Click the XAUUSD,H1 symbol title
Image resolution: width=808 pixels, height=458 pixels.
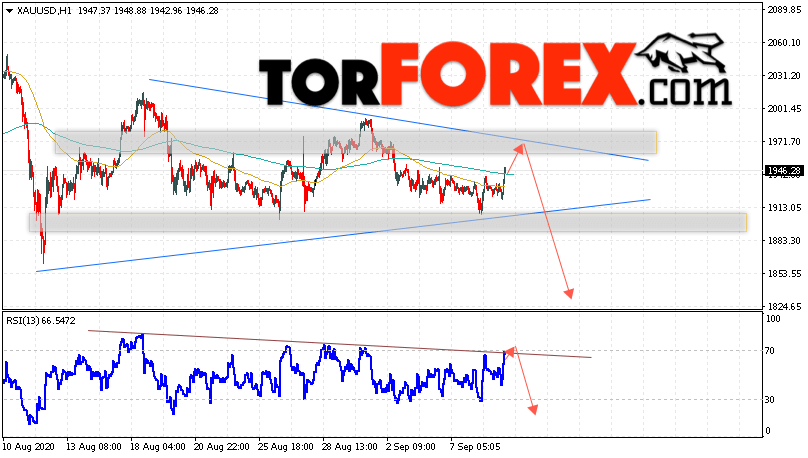tap(44, 10)
